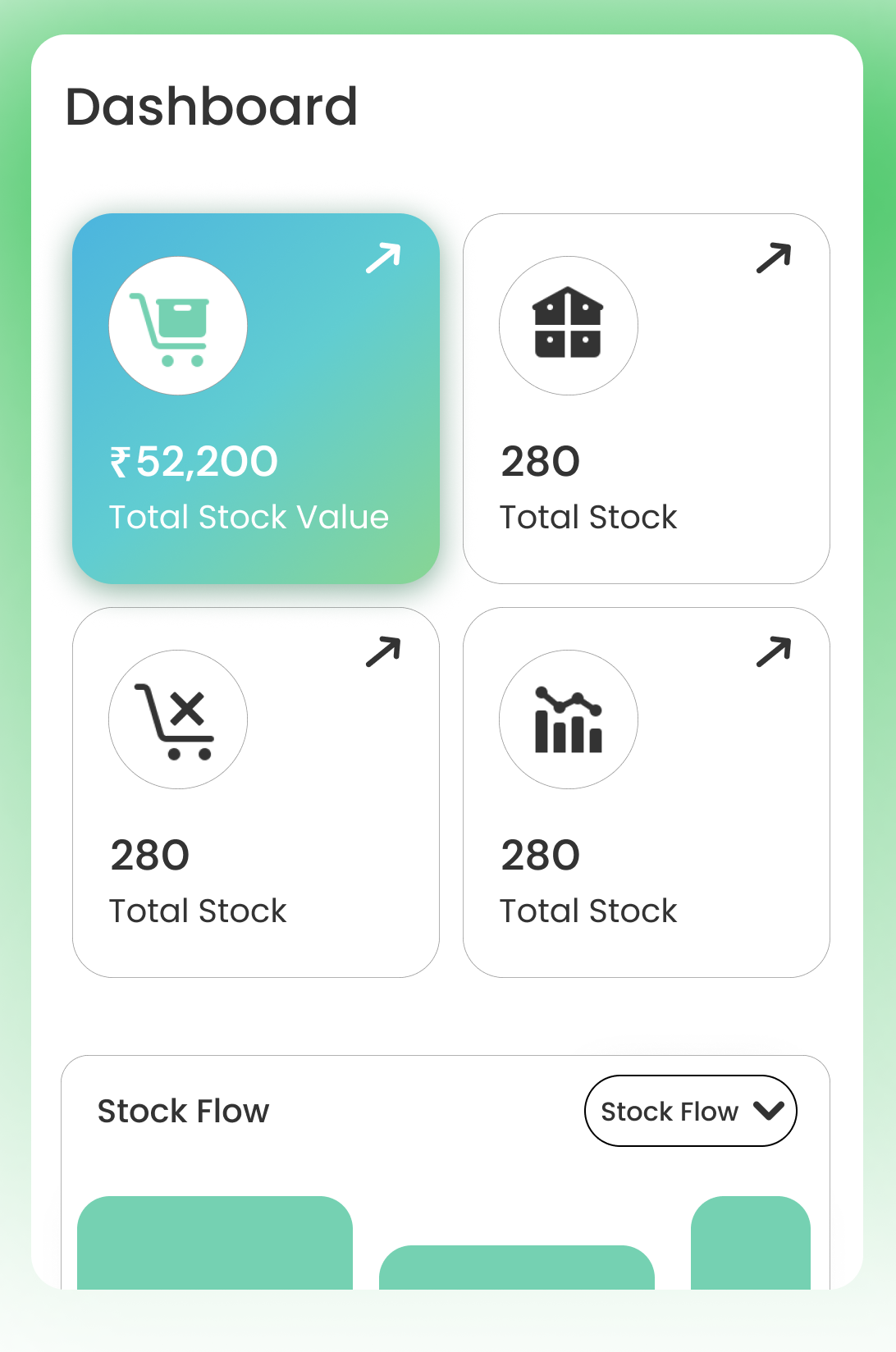Click the 280 figure on the cart-X card
Image resolution: width=896 pixels, height=1352 pixels.
[150, 855]
